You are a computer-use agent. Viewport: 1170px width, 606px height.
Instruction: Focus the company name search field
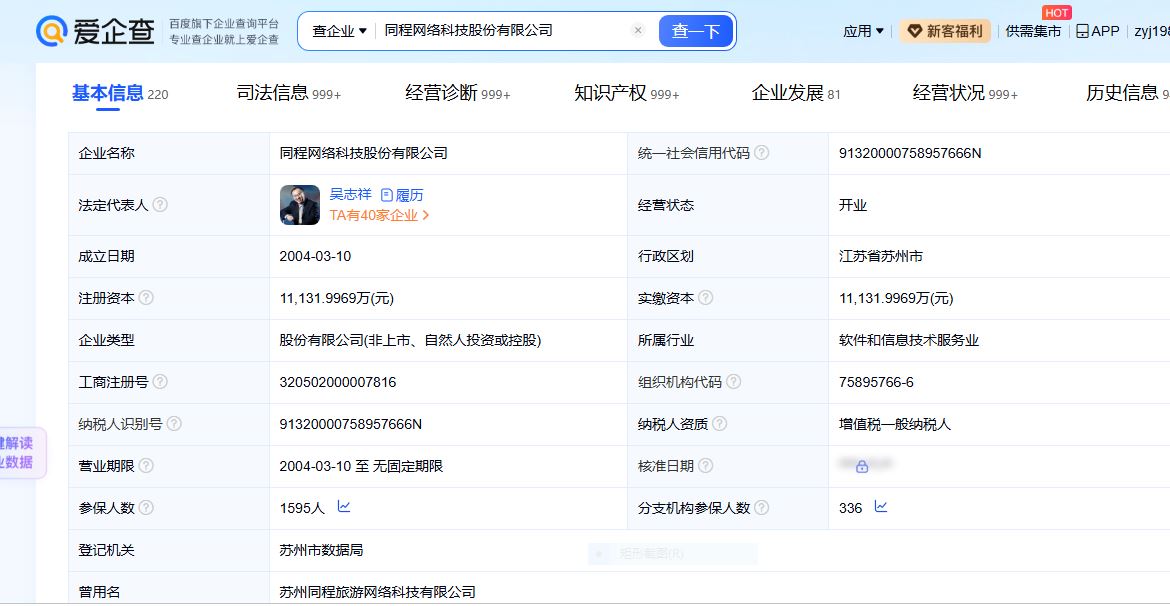[x=504, y=31]
